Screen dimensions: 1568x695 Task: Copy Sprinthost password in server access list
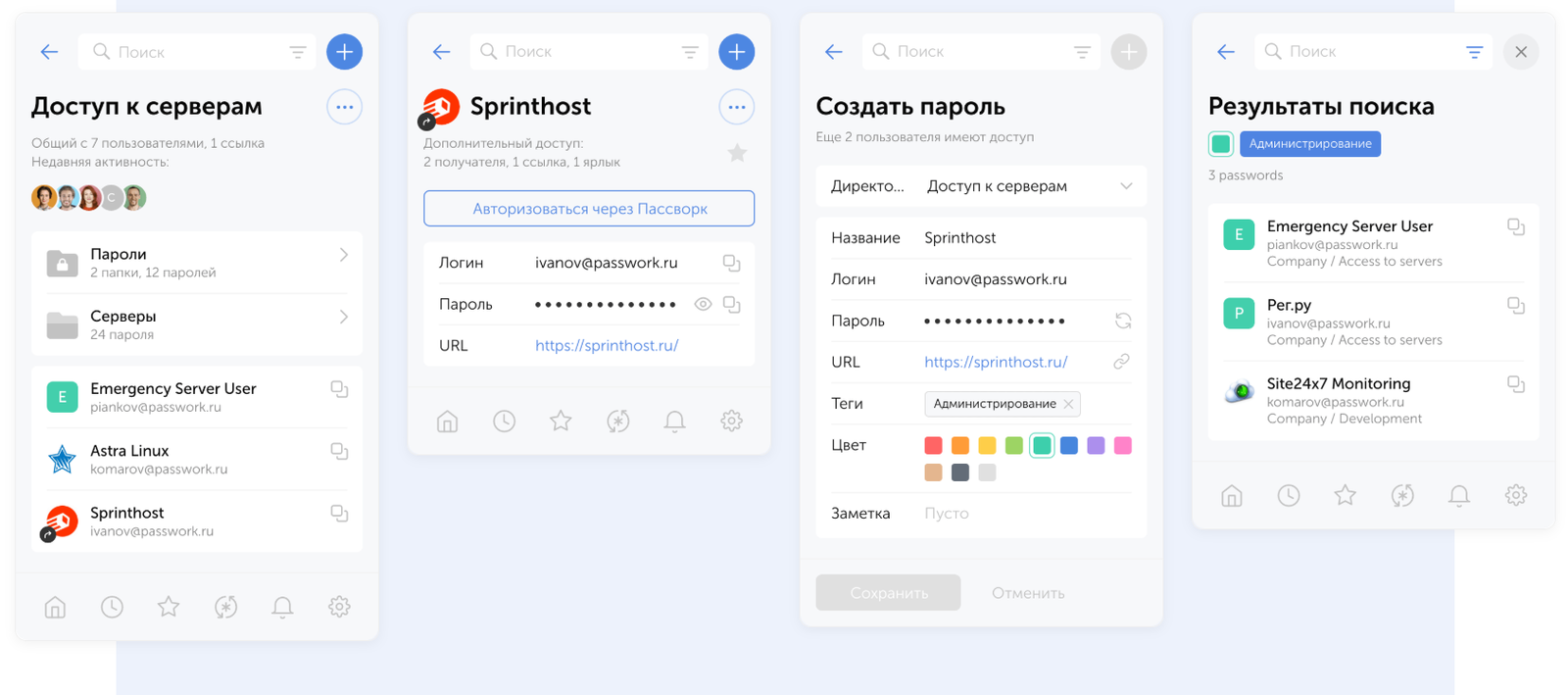point(339,513)
